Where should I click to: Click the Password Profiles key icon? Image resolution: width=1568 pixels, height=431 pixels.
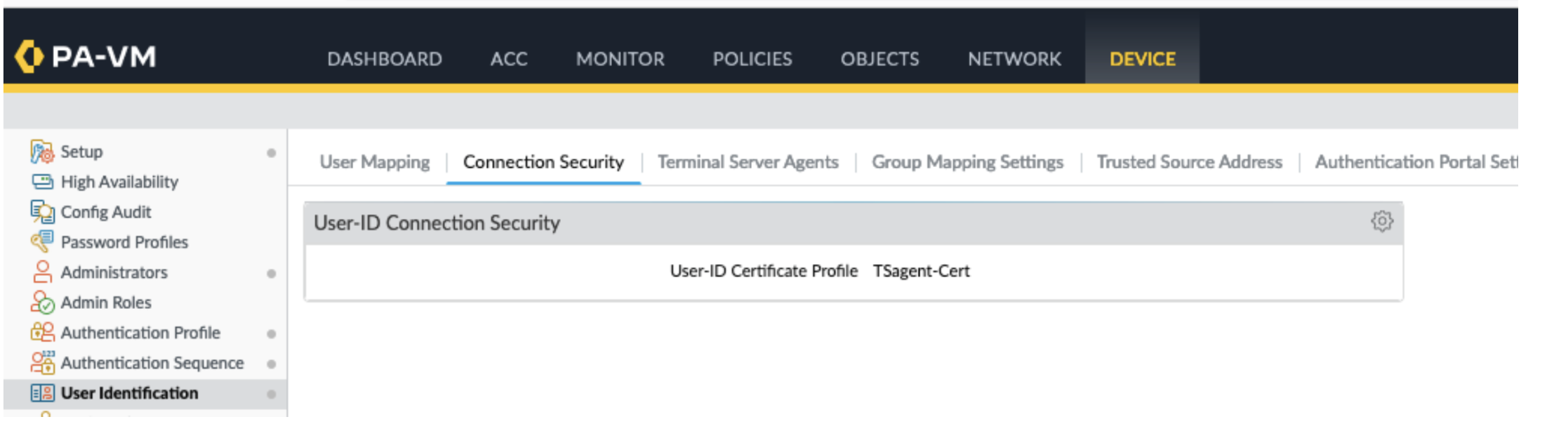(42, 242)
